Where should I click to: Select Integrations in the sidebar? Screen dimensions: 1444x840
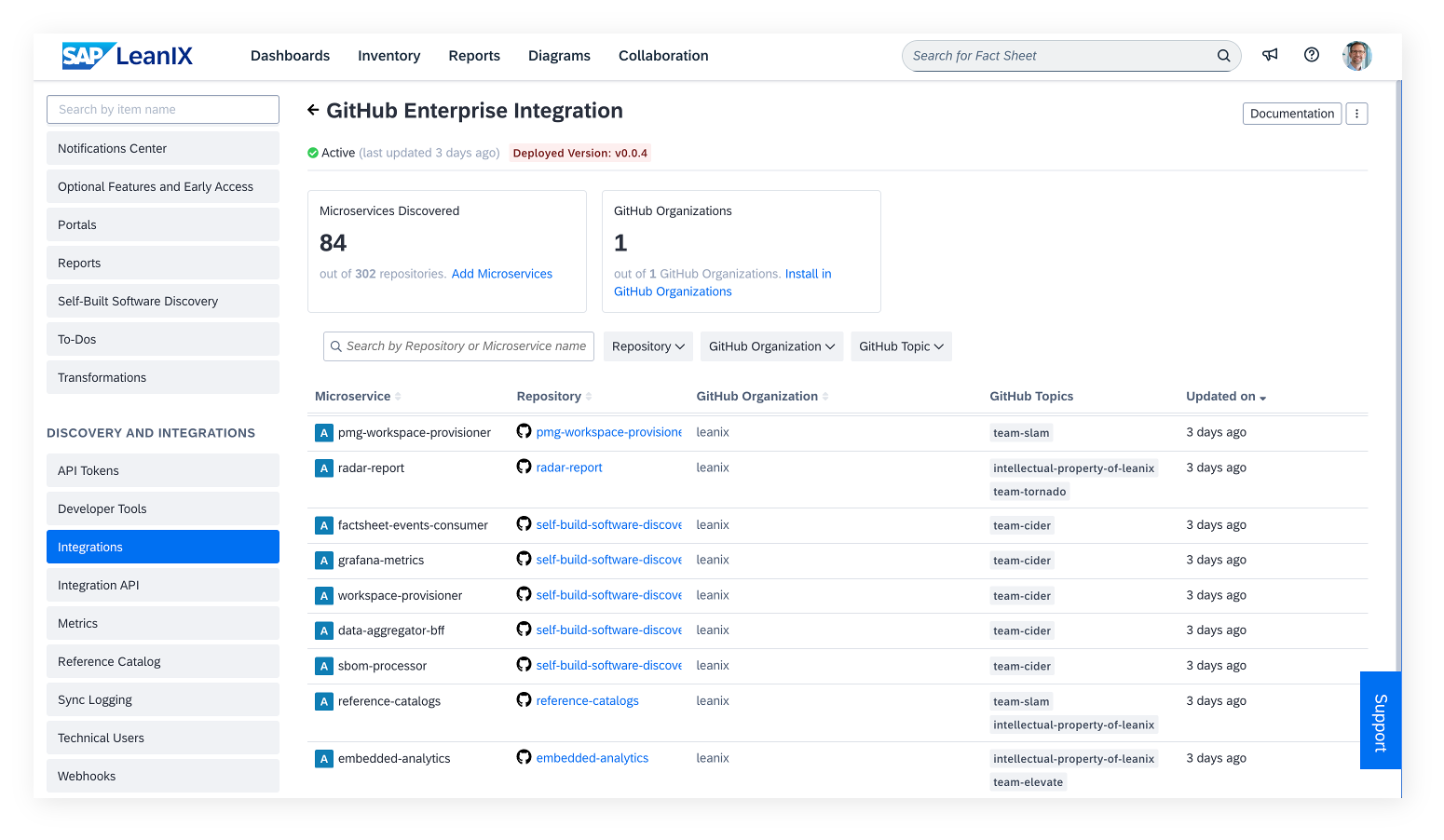click(163, 547)
